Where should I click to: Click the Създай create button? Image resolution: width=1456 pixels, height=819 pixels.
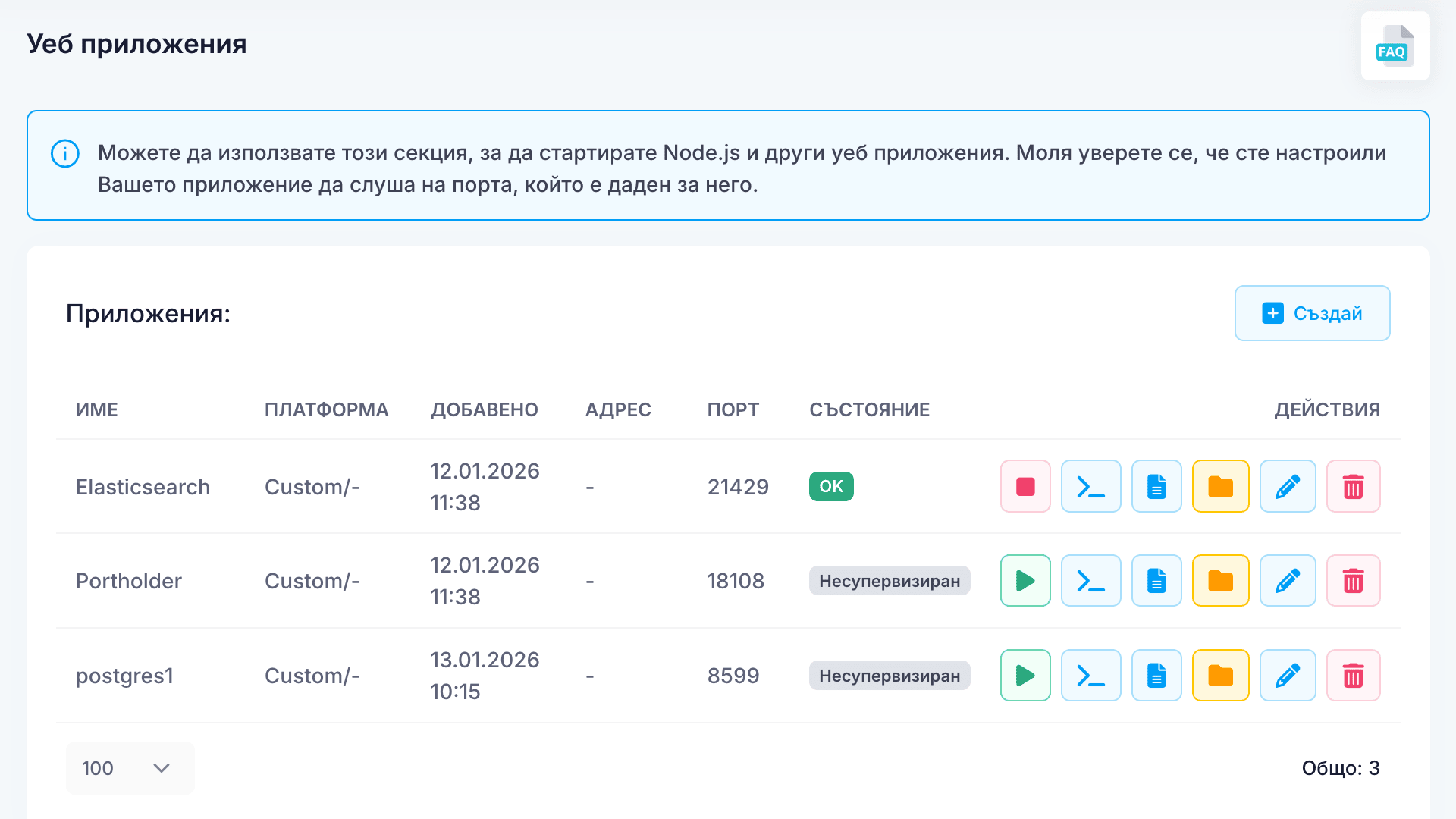(x=1312, y=313)
